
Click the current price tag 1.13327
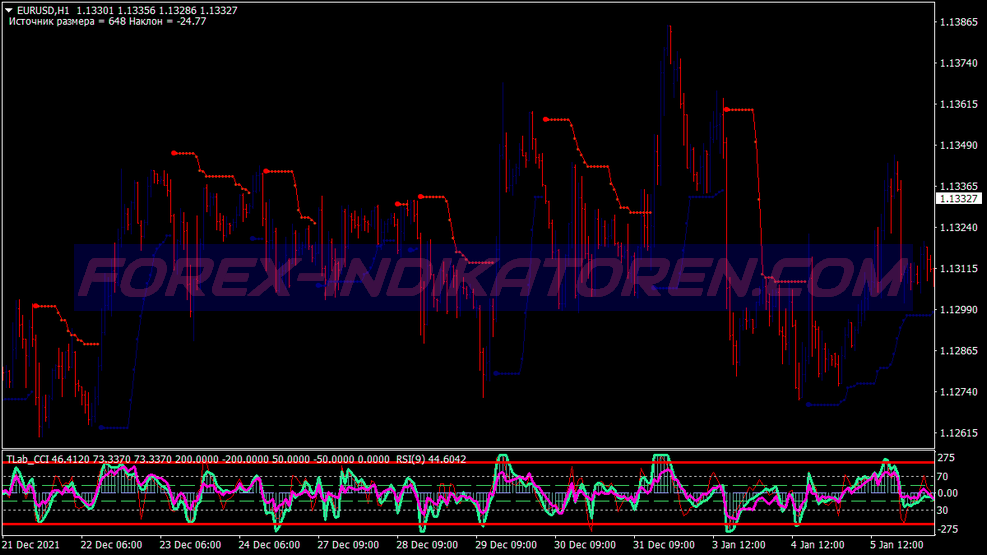(x=958, y=199)
